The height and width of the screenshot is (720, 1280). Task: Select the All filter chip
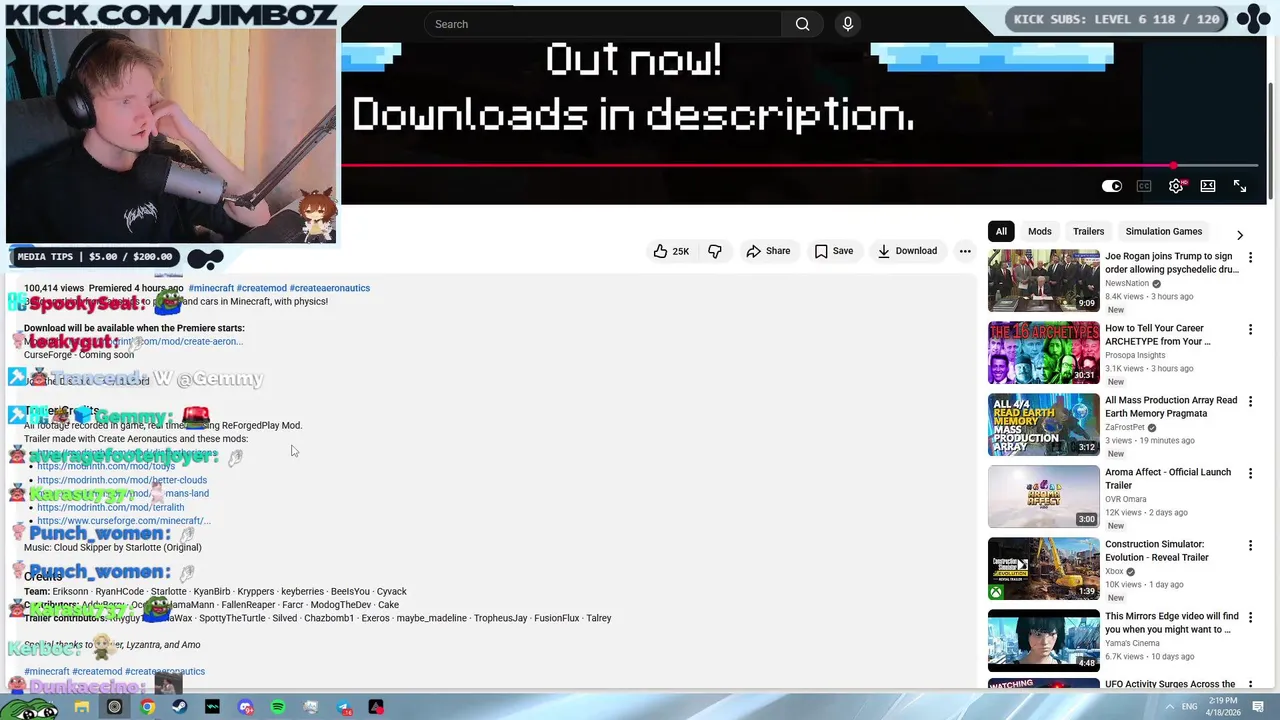coord(1001,231)
